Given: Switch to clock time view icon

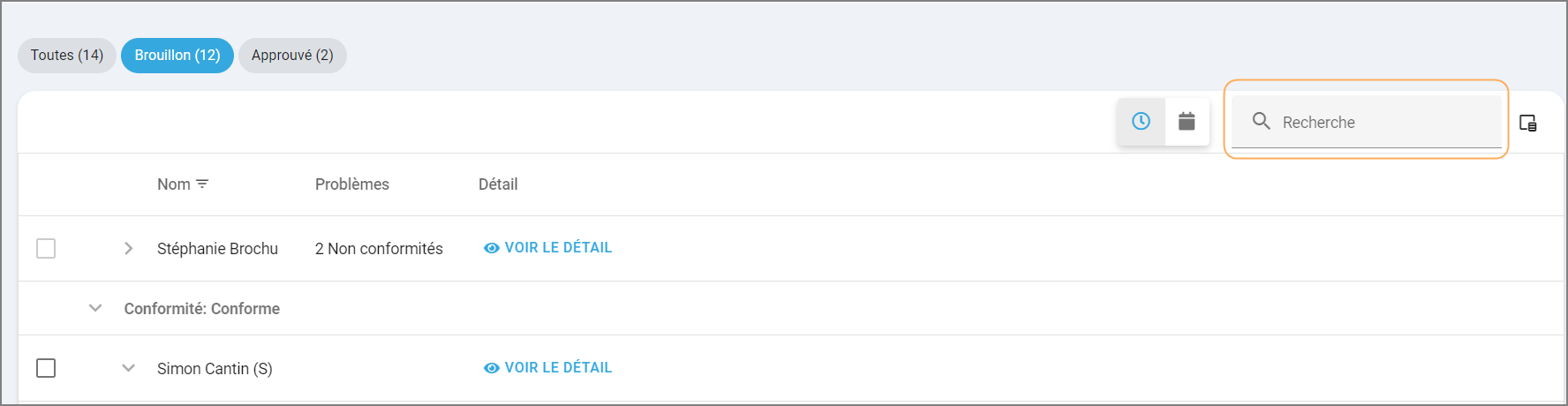Looking at the screenshot, I should [x=1141, y=122].
